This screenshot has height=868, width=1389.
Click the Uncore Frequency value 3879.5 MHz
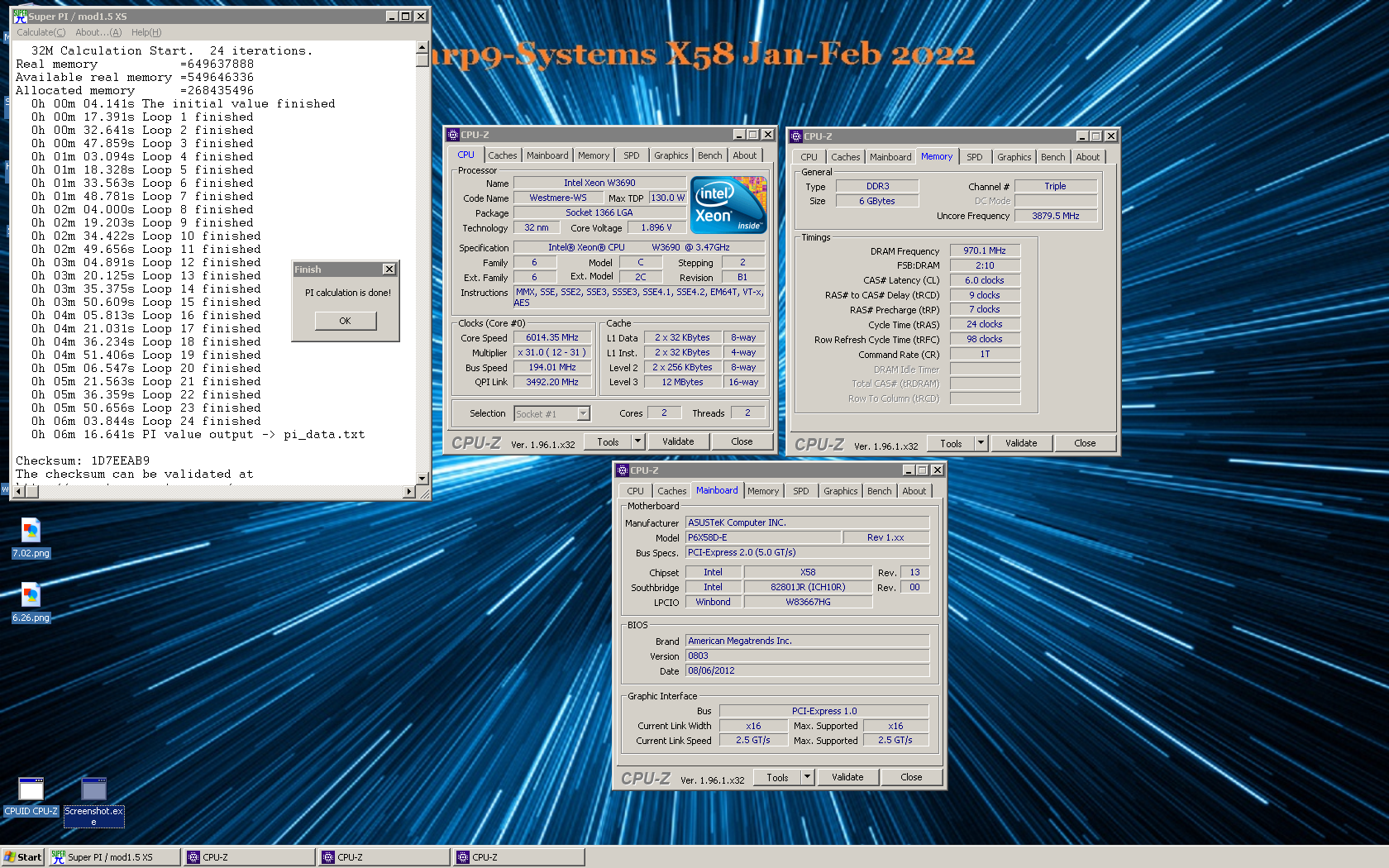coord(1056,216)
